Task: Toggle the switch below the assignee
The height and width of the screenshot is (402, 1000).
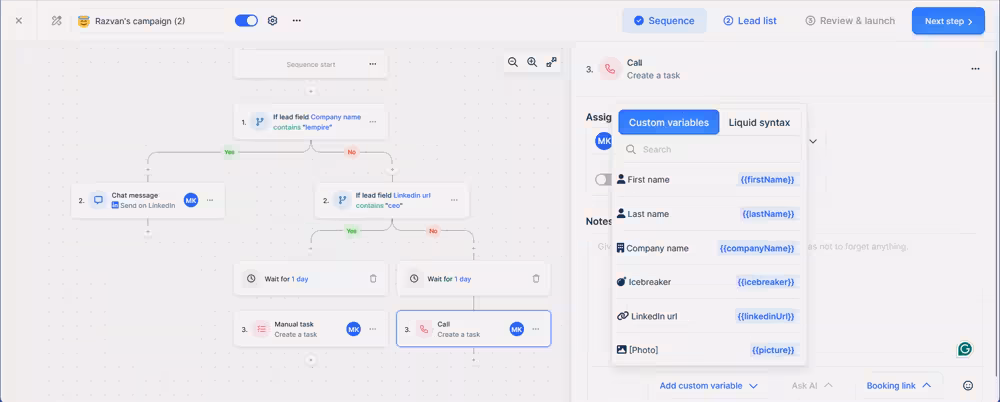Action: pyautogui.click(x=603, y=179)
